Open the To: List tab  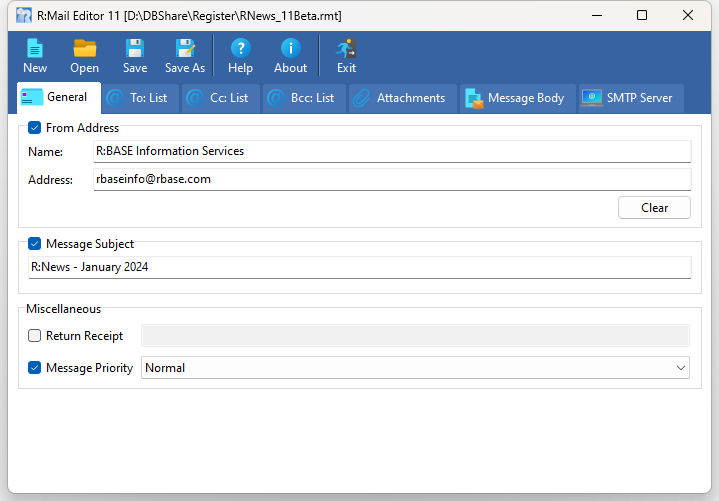tap(140, 98)
